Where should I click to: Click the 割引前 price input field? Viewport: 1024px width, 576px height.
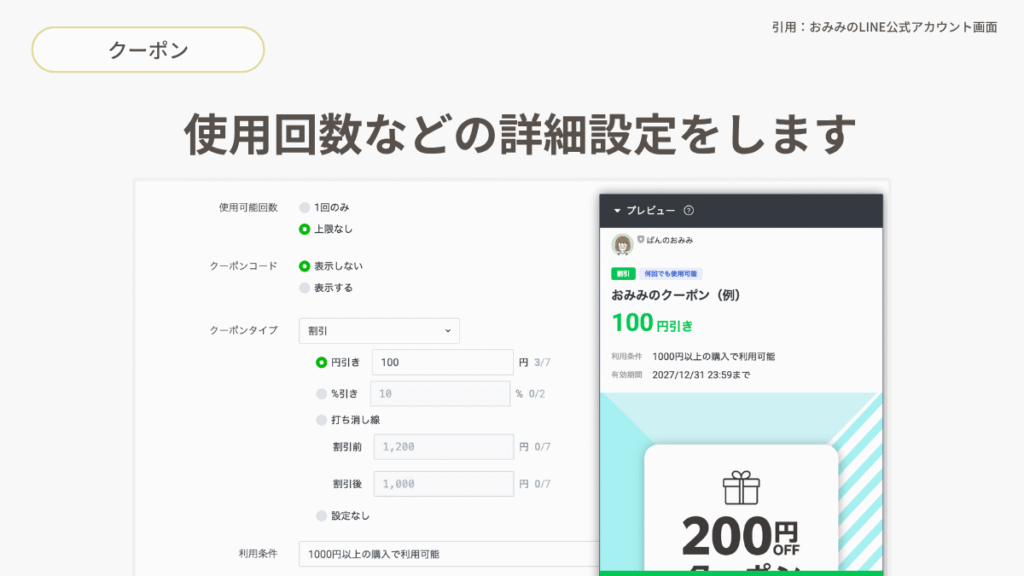point(443,447)
